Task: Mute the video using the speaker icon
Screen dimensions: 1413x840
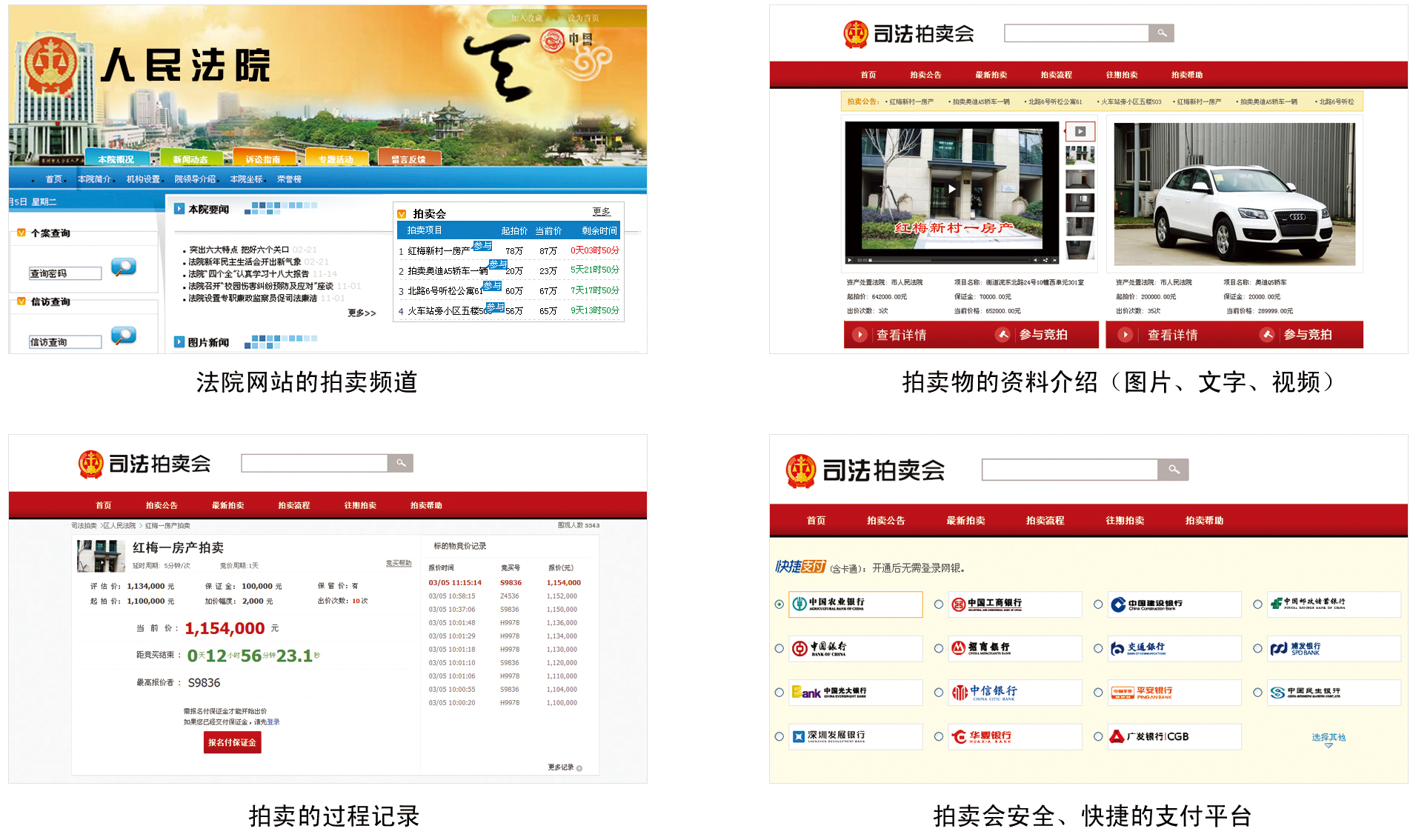Action: point(1035,260)
